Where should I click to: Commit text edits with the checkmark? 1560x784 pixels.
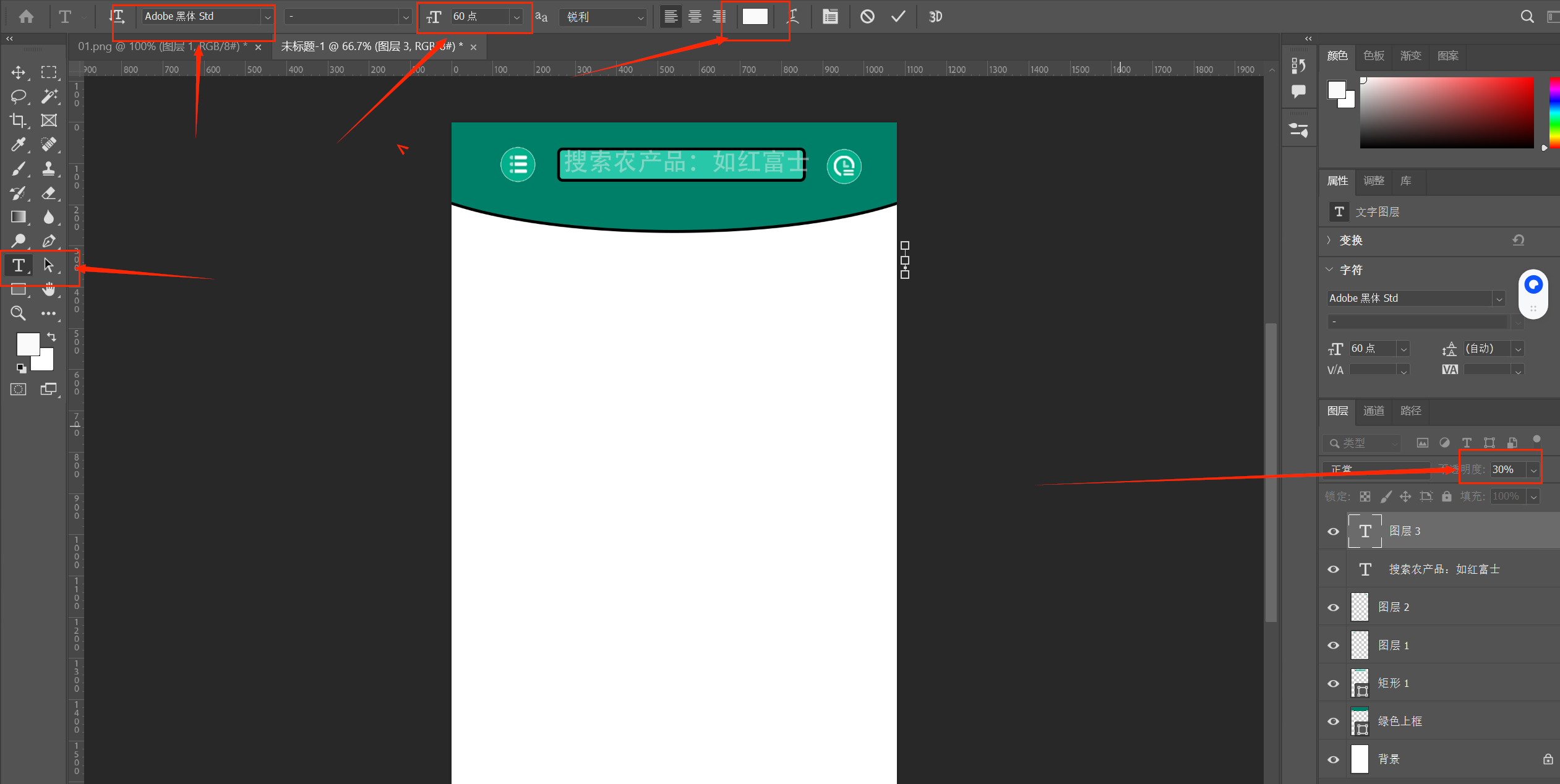click(x=898, y=17)
